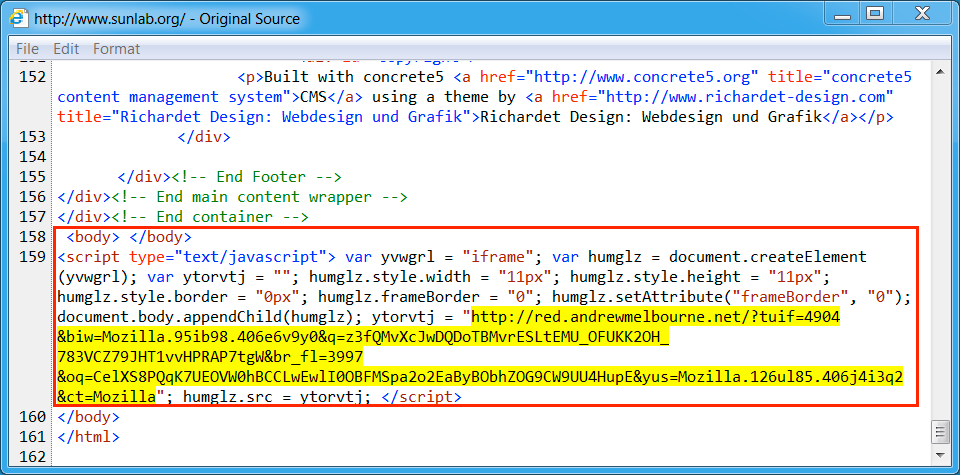Click "humglz.src = ytorvtj;" statement

tap(277, 397)
